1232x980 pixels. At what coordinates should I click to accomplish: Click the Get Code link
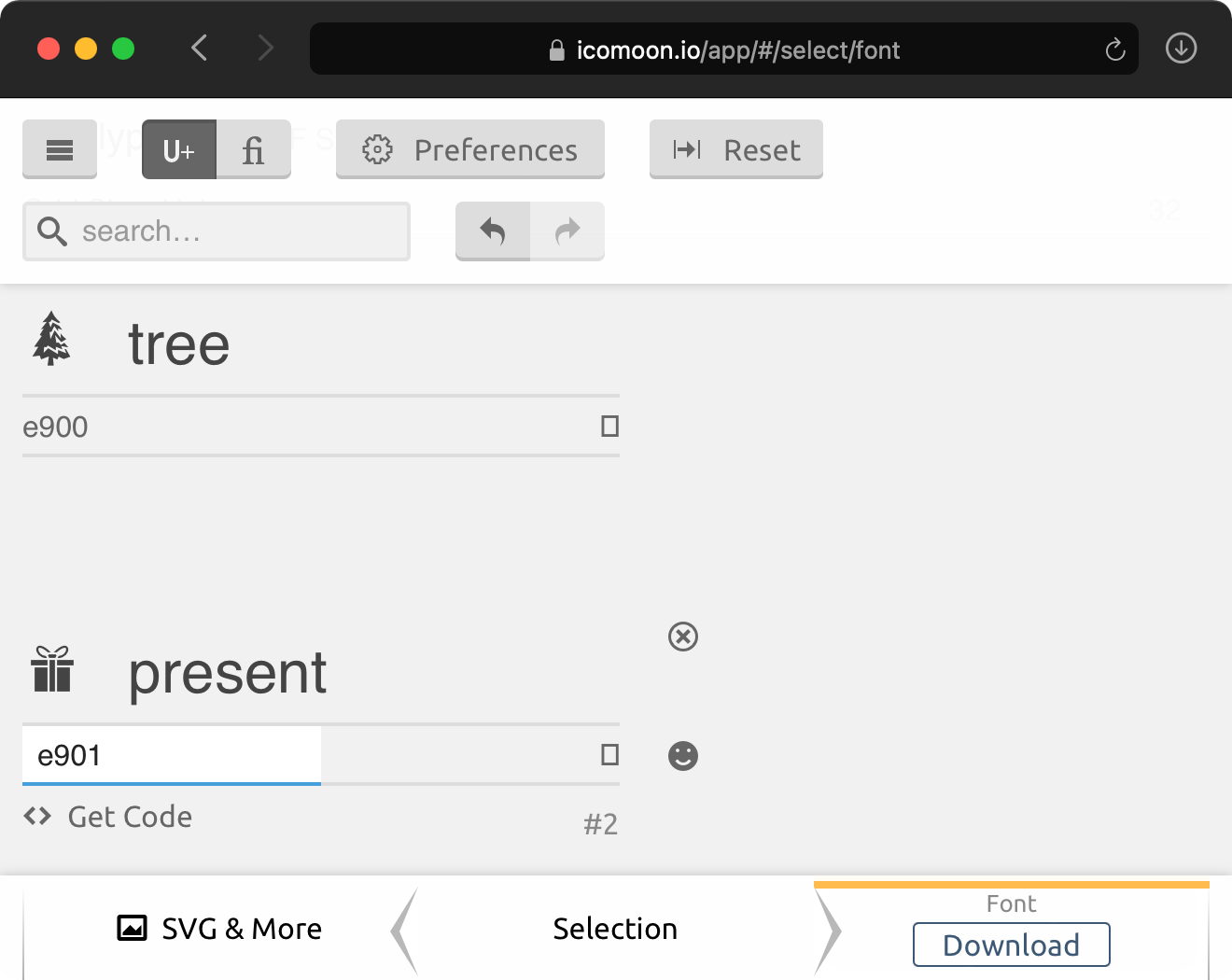(x=107, y=817)
